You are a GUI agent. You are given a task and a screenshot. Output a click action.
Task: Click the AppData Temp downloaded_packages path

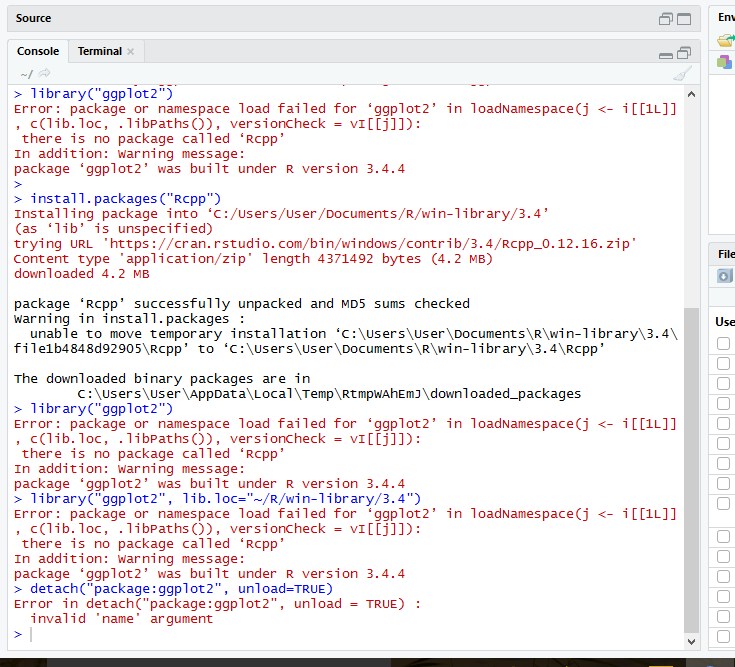click(329, 394)
